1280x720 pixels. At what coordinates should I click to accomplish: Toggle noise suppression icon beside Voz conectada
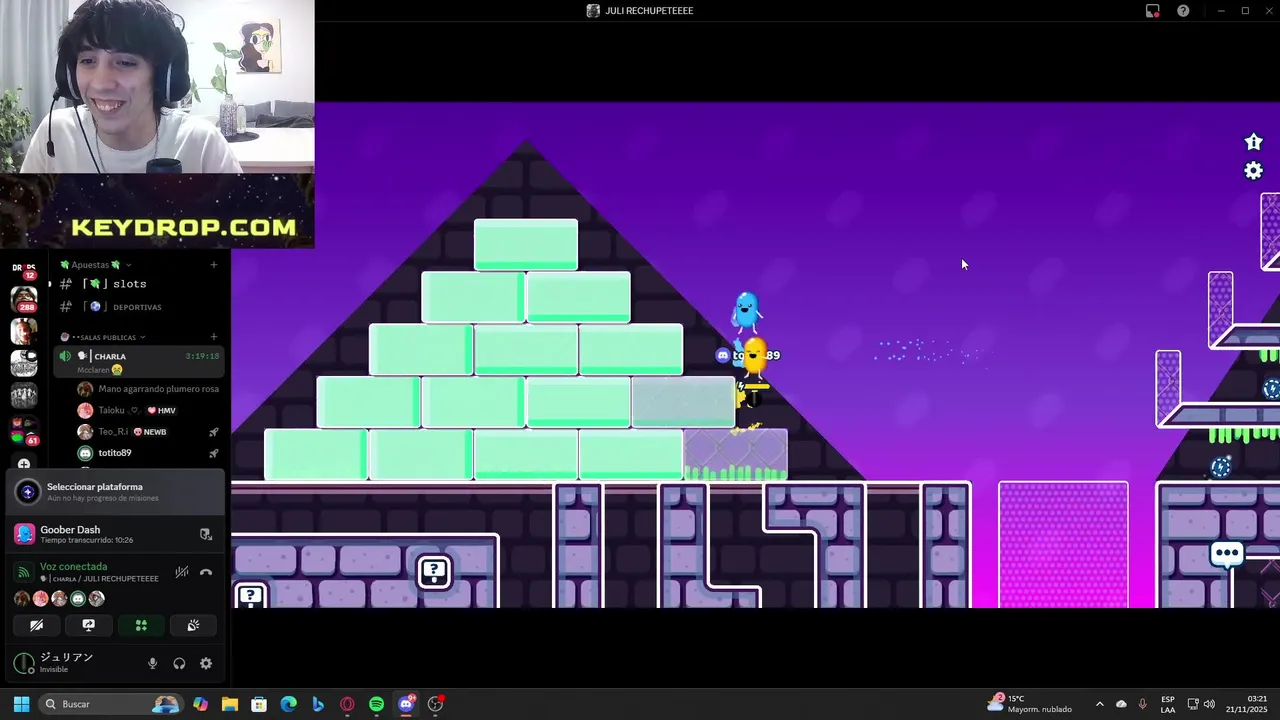[181, 572]
